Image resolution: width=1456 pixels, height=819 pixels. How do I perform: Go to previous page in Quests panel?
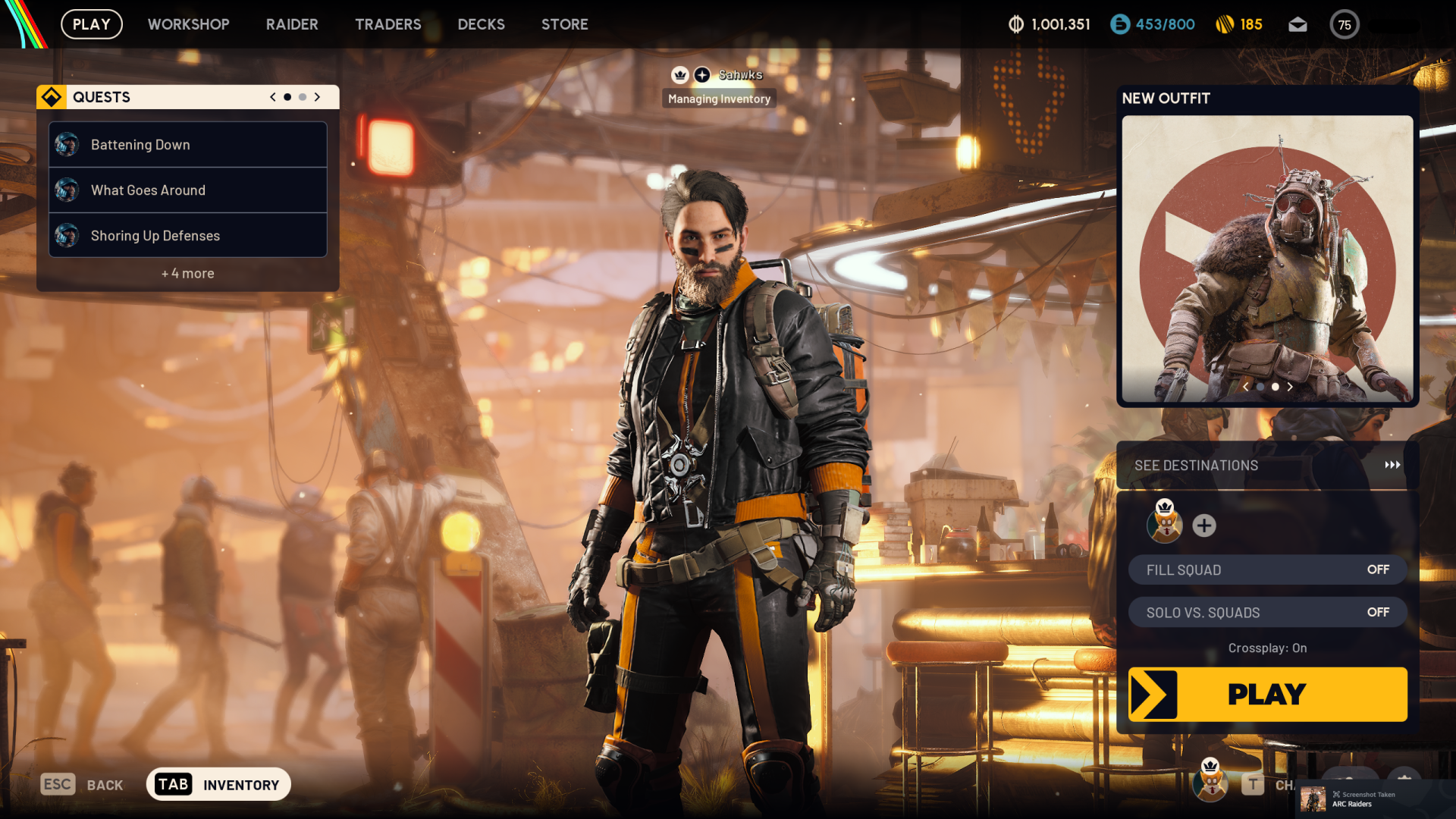coord(273,97)
